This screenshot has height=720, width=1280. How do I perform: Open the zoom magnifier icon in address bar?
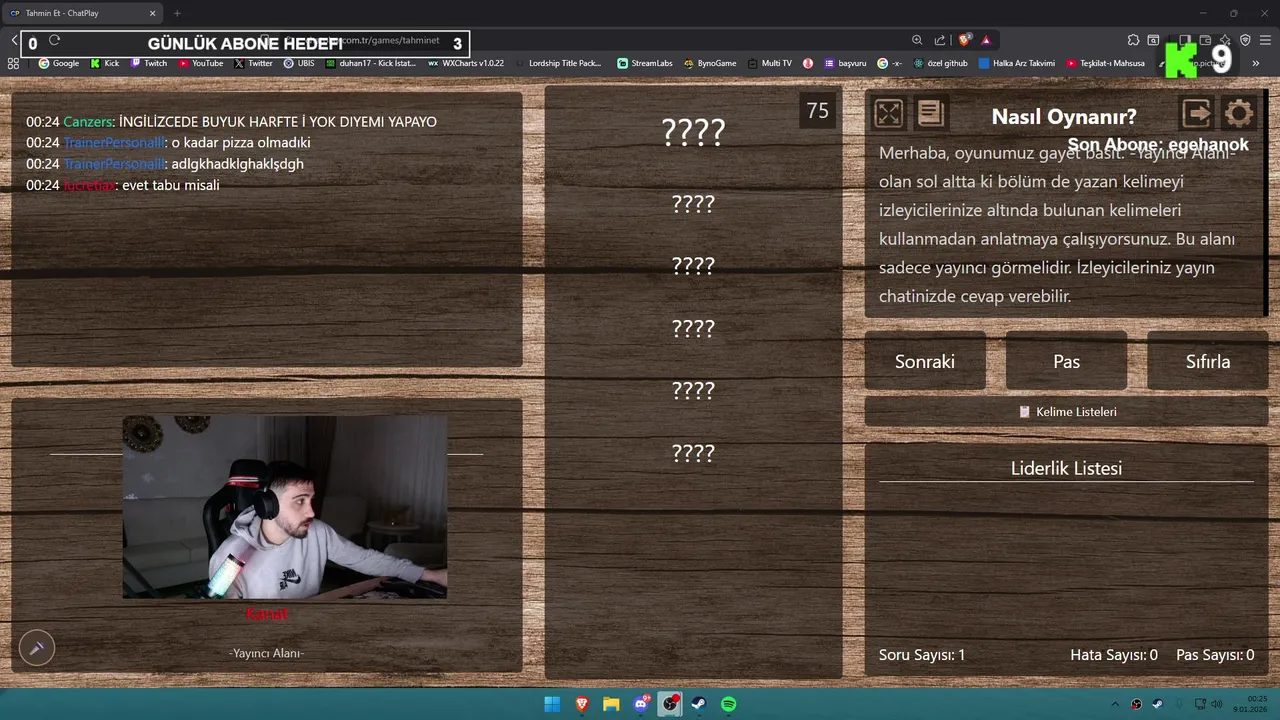point(917,40)
